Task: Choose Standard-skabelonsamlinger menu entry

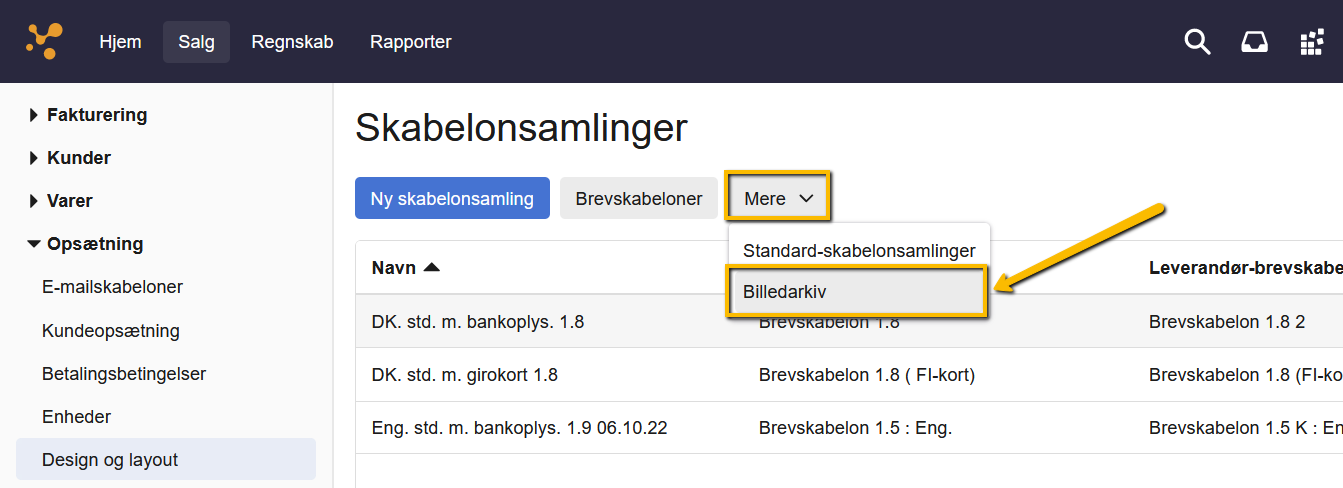Action: (859, 251)
